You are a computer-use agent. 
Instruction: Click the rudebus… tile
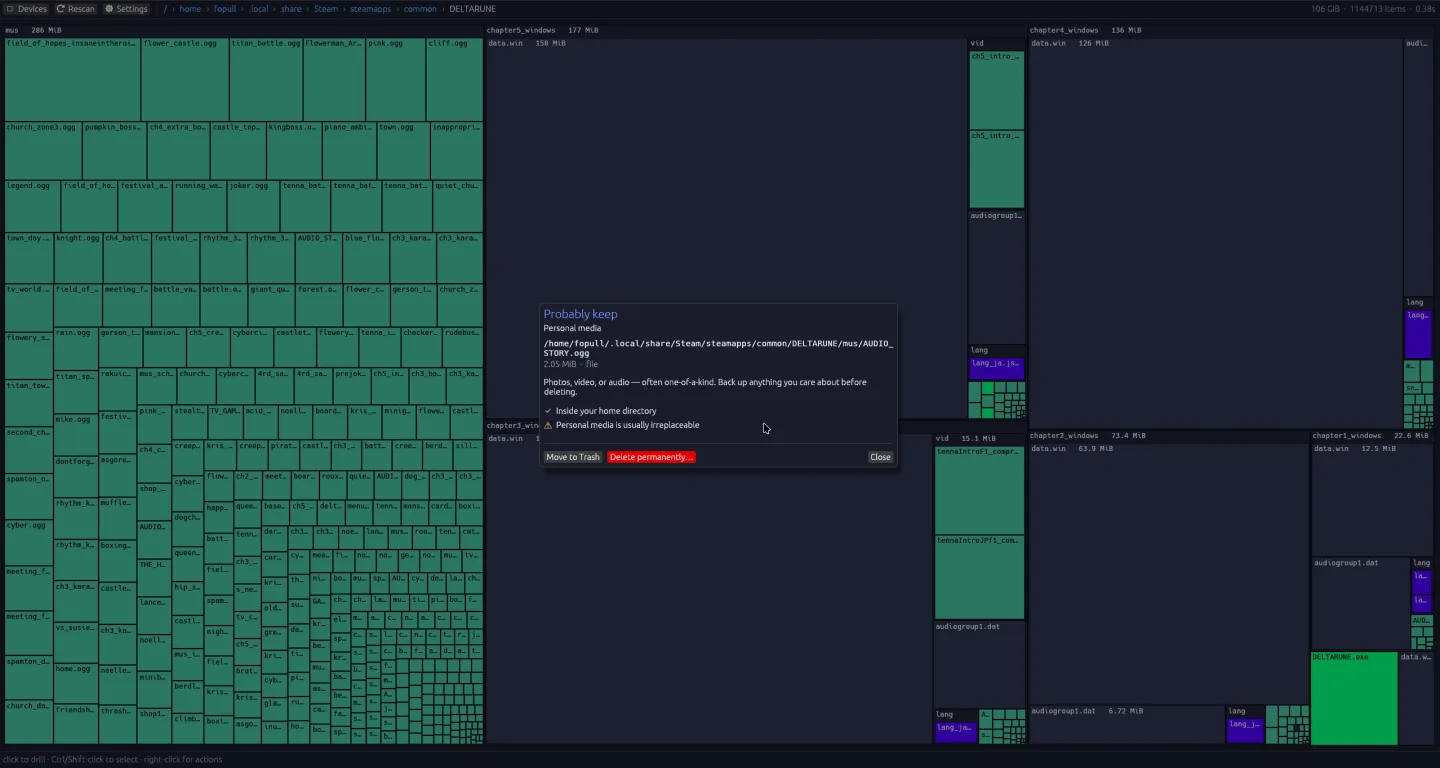(x=462, y=348)
